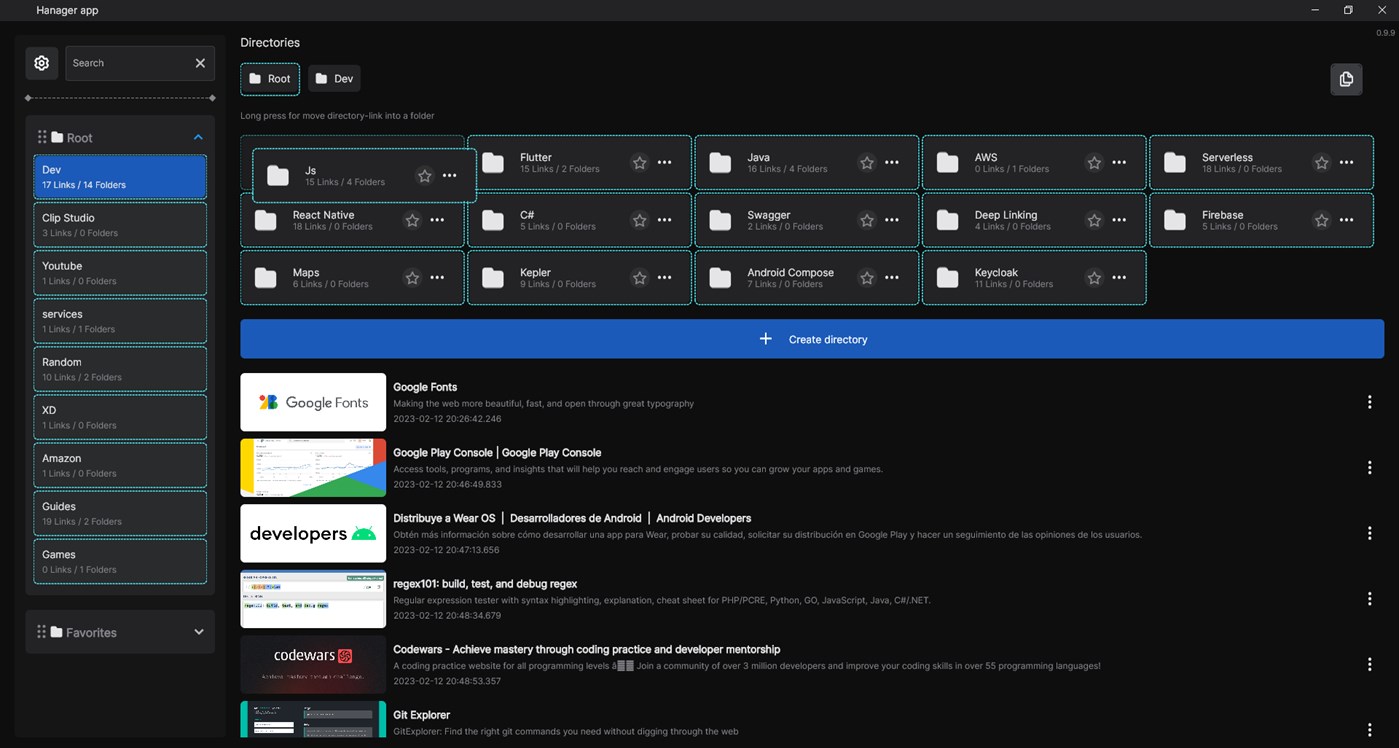Click the copy icon at top right
The image size is (1399, 748).
pos(1346,79)
